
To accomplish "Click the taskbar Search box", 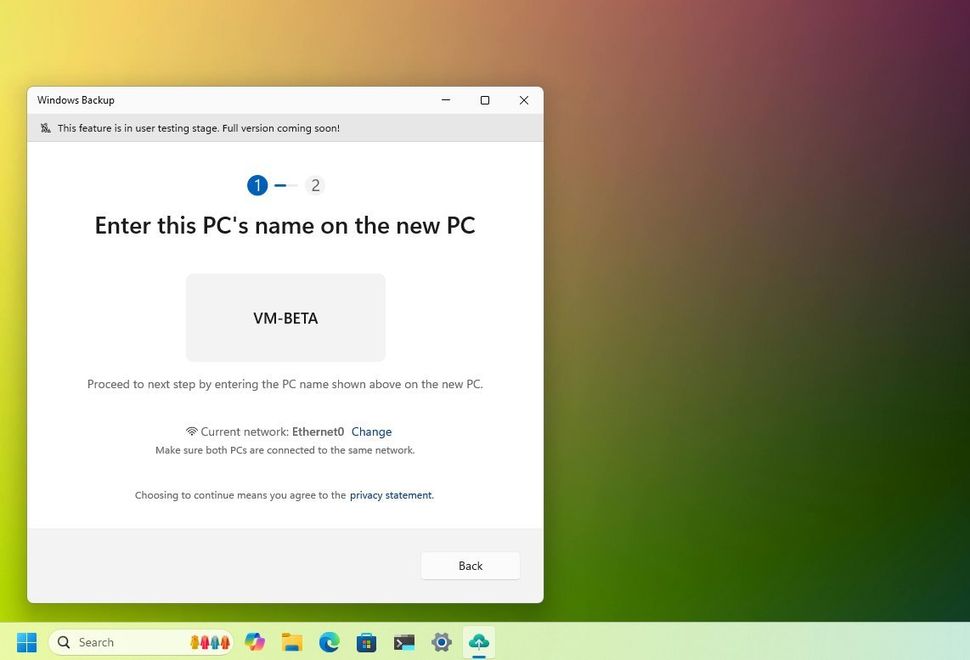I will tap(120, 641).
